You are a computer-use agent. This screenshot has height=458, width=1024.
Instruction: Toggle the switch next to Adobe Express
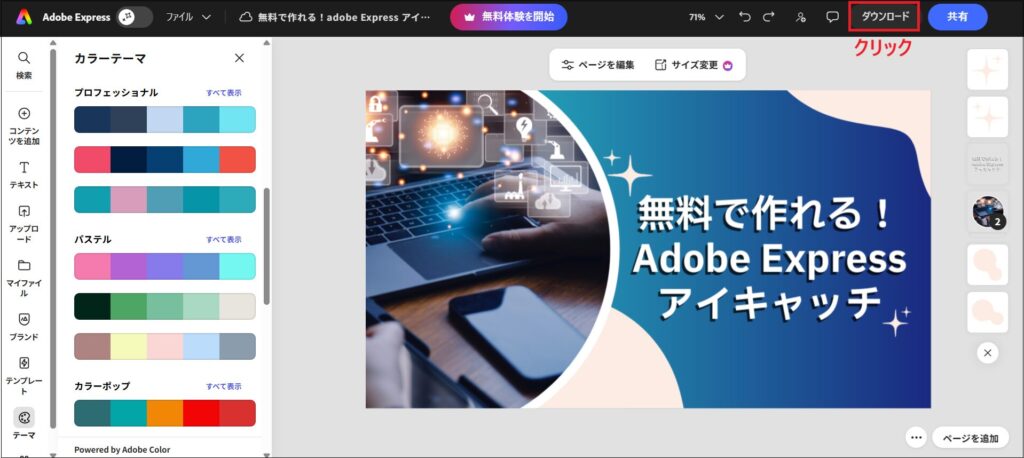pos(135,17)
